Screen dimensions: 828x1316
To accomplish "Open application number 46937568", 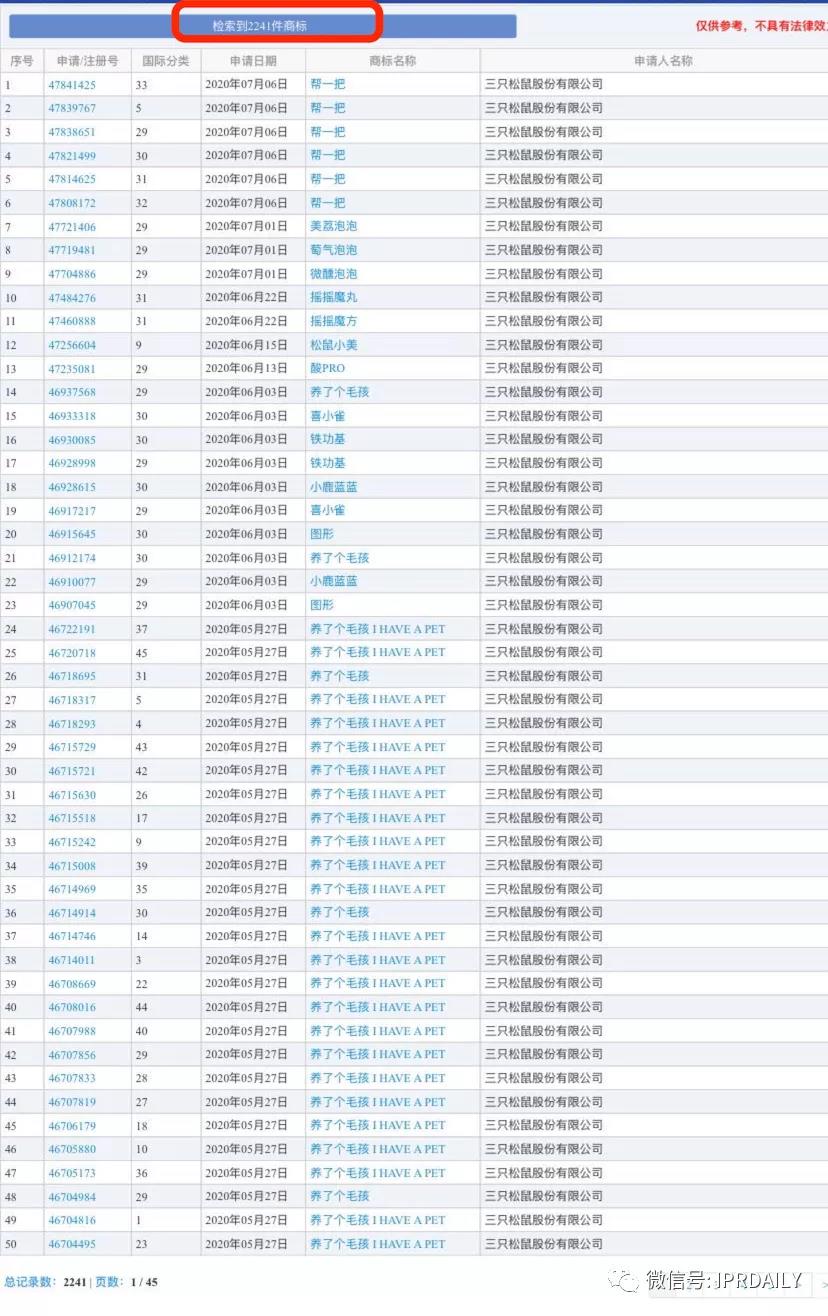I will click(72, 392).
